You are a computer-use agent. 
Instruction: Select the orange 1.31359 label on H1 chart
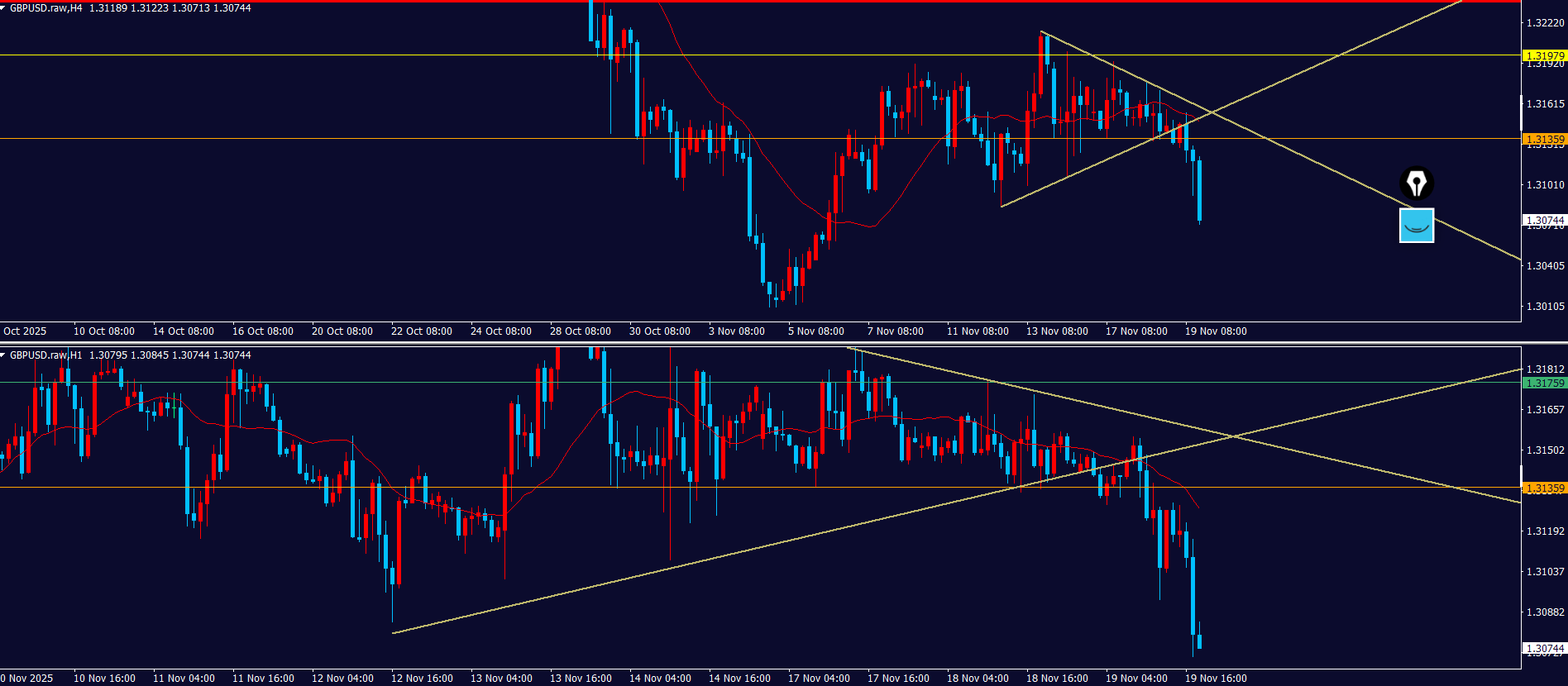[x=1544, y=488]
